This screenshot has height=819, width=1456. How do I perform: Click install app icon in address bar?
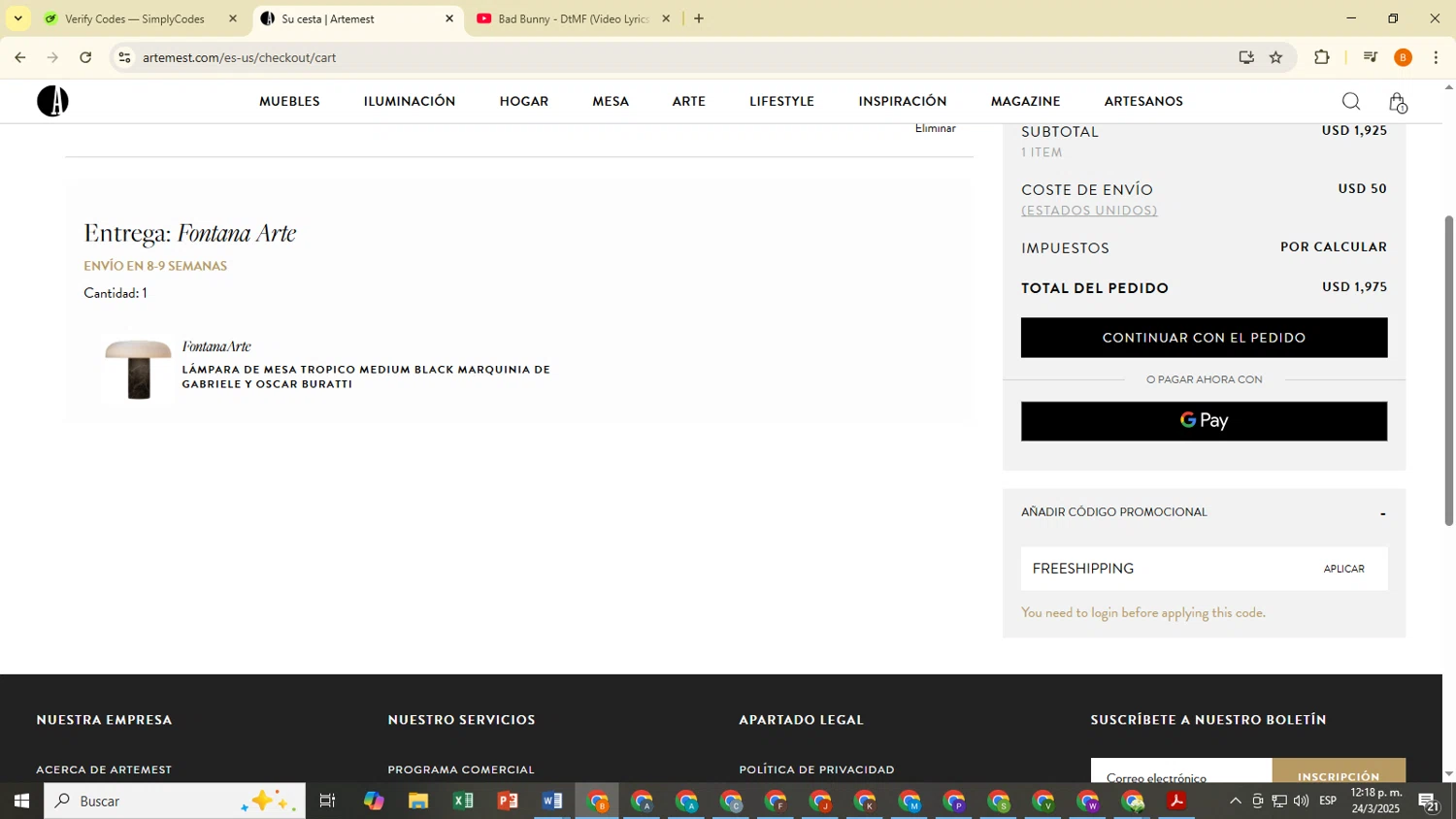[1246, 57]
